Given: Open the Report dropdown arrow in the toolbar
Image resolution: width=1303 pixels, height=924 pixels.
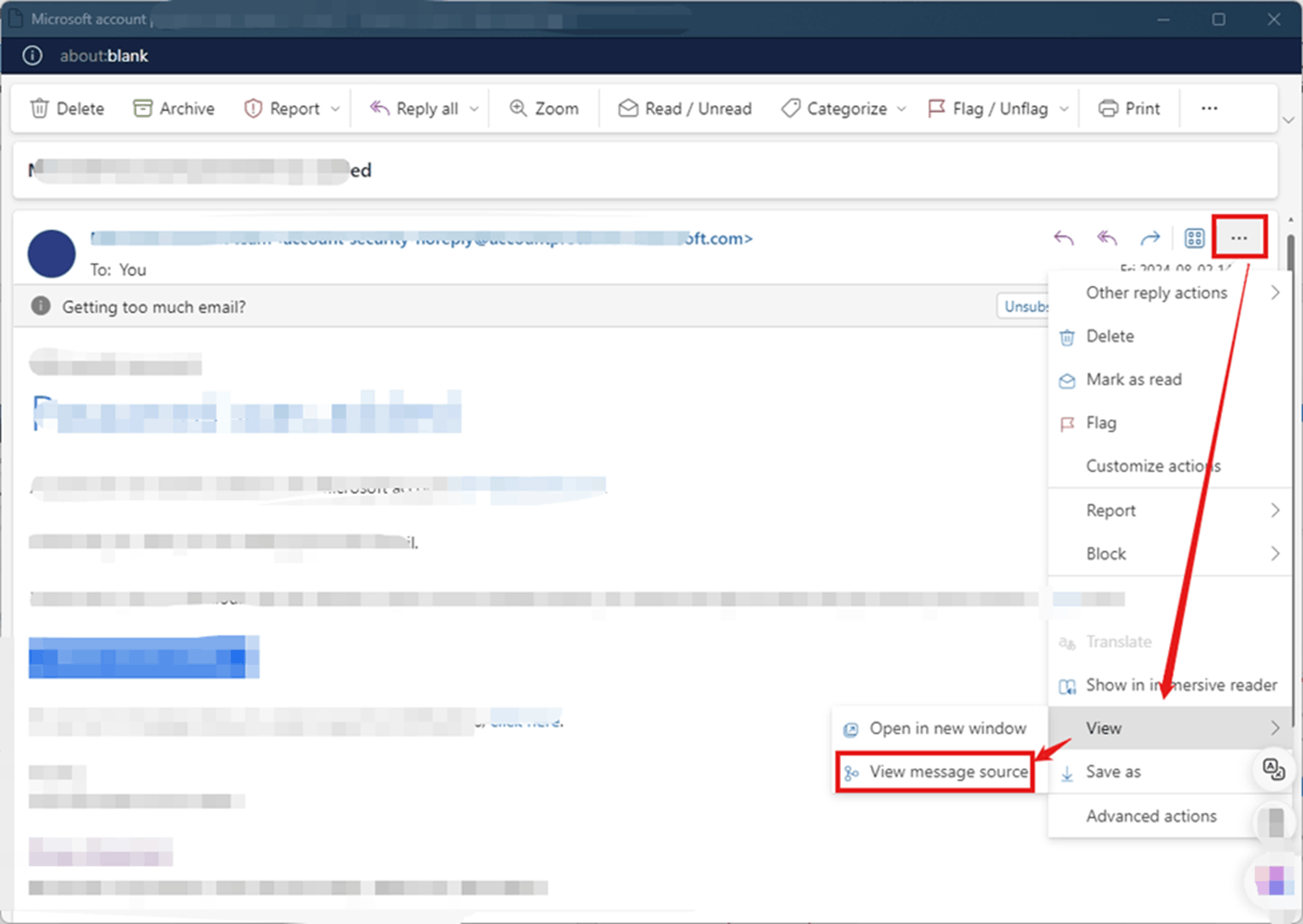Looking at the screenshot, I should coord(335,109).
